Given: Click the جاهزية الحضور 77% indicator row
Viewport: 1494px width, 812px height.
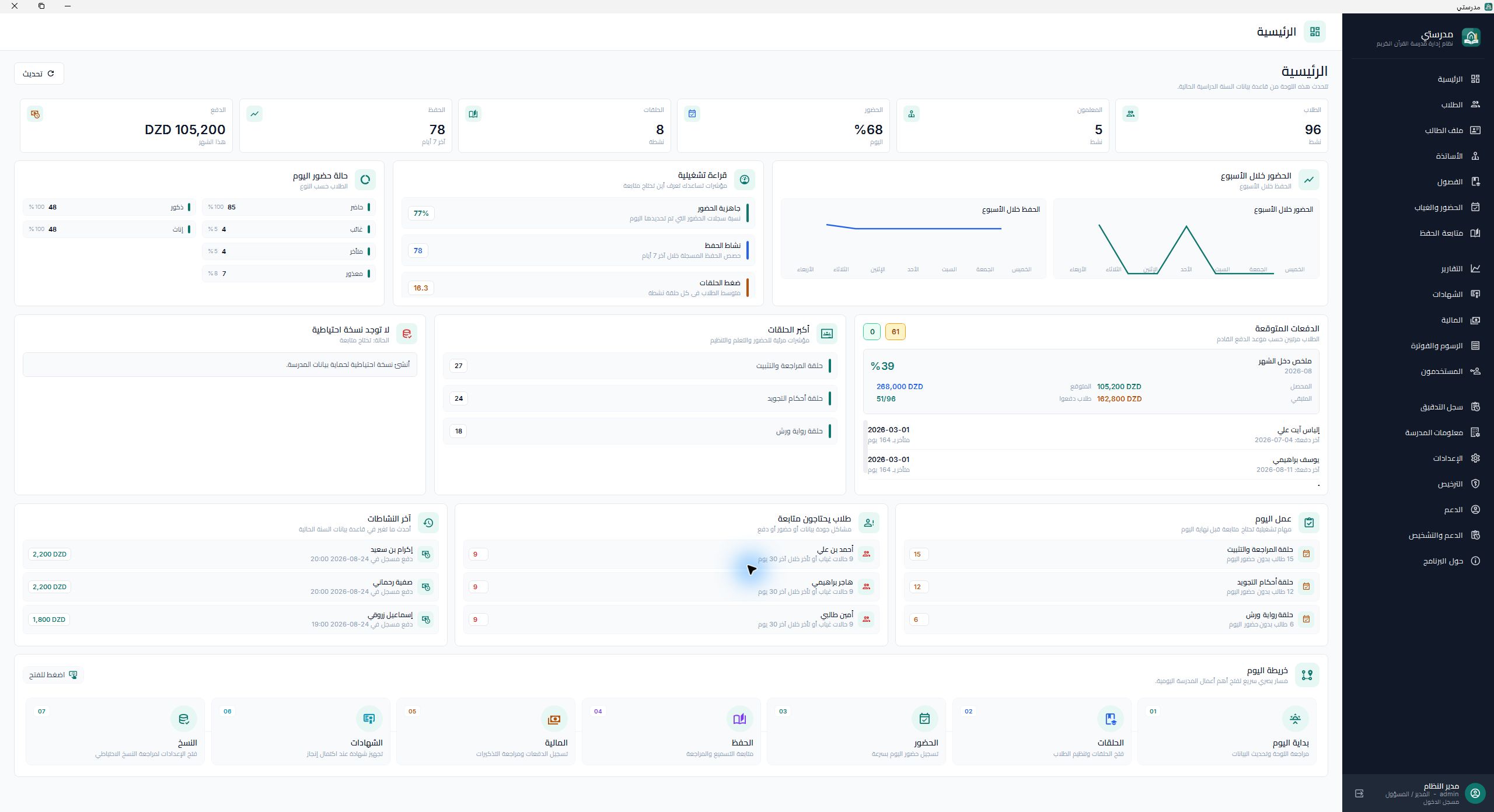Looking at the screenshot, I should 578,213.
